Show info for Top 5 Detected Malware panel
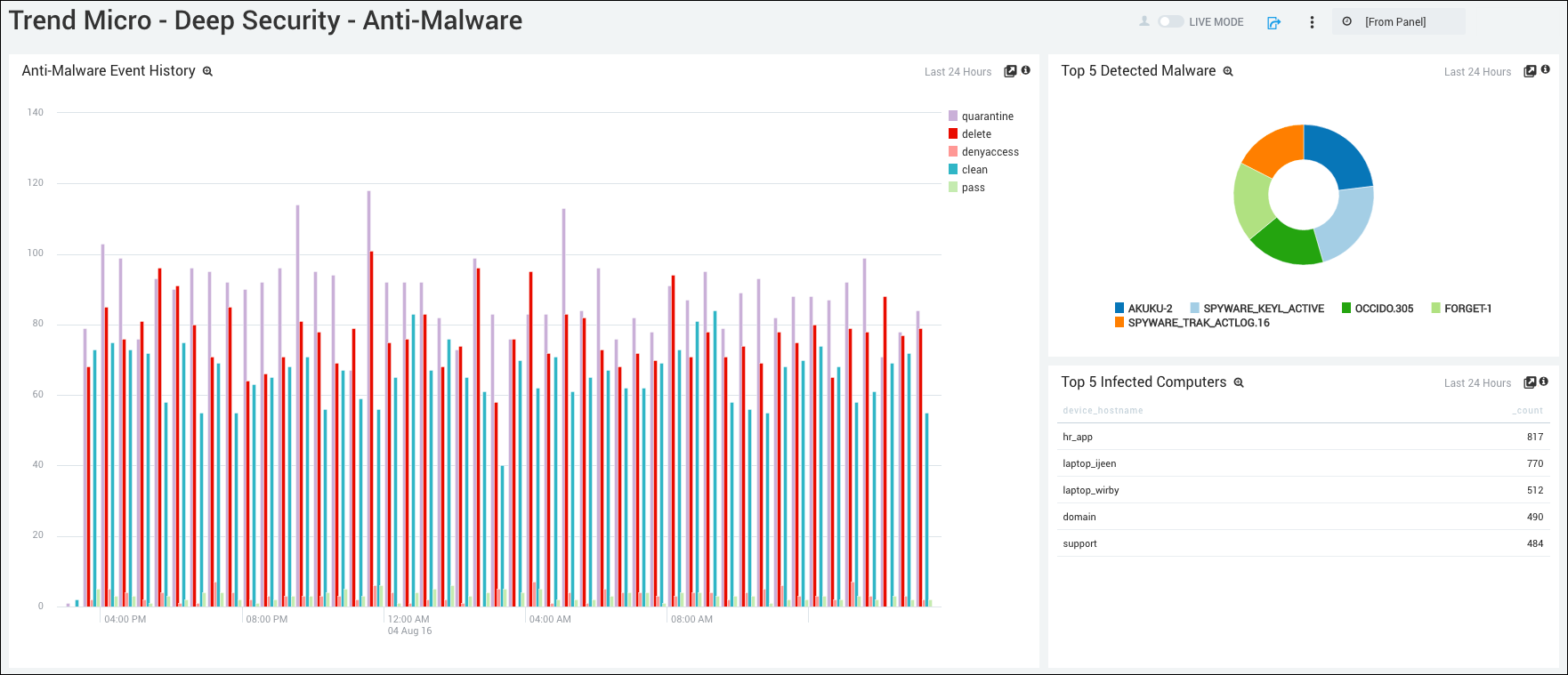 pos(1546,70)
